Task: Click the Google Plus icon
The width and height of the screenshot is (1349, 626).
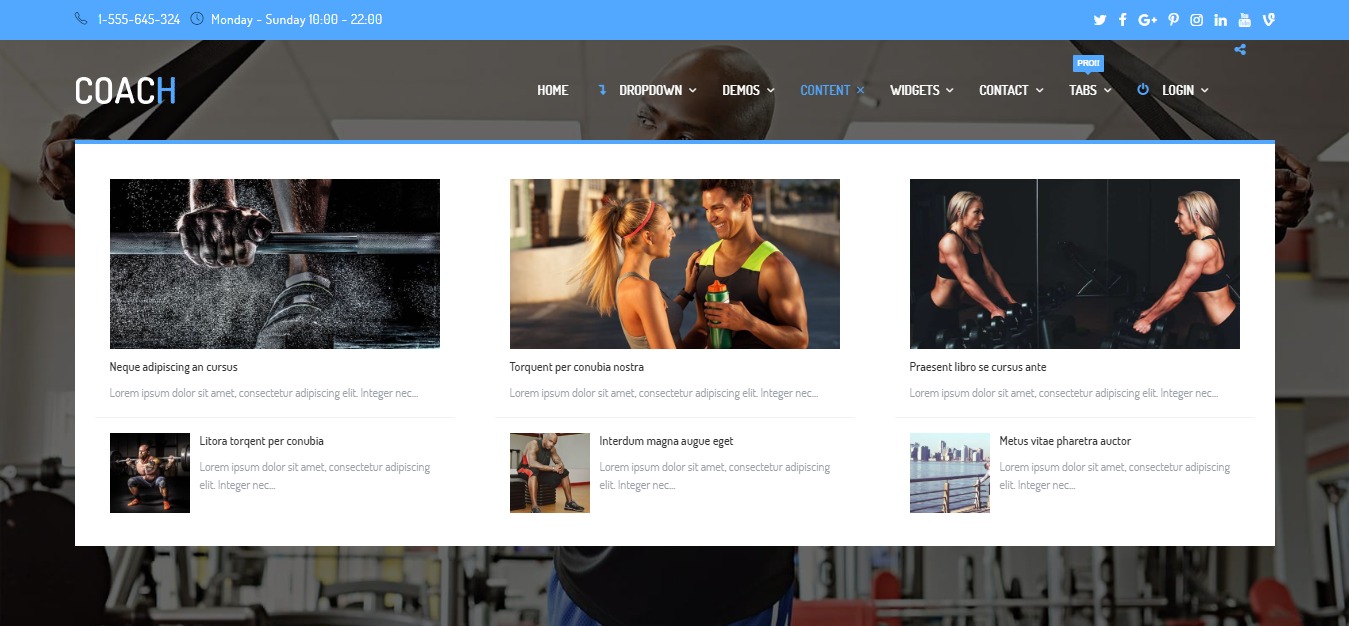Action: [1147, 20]
